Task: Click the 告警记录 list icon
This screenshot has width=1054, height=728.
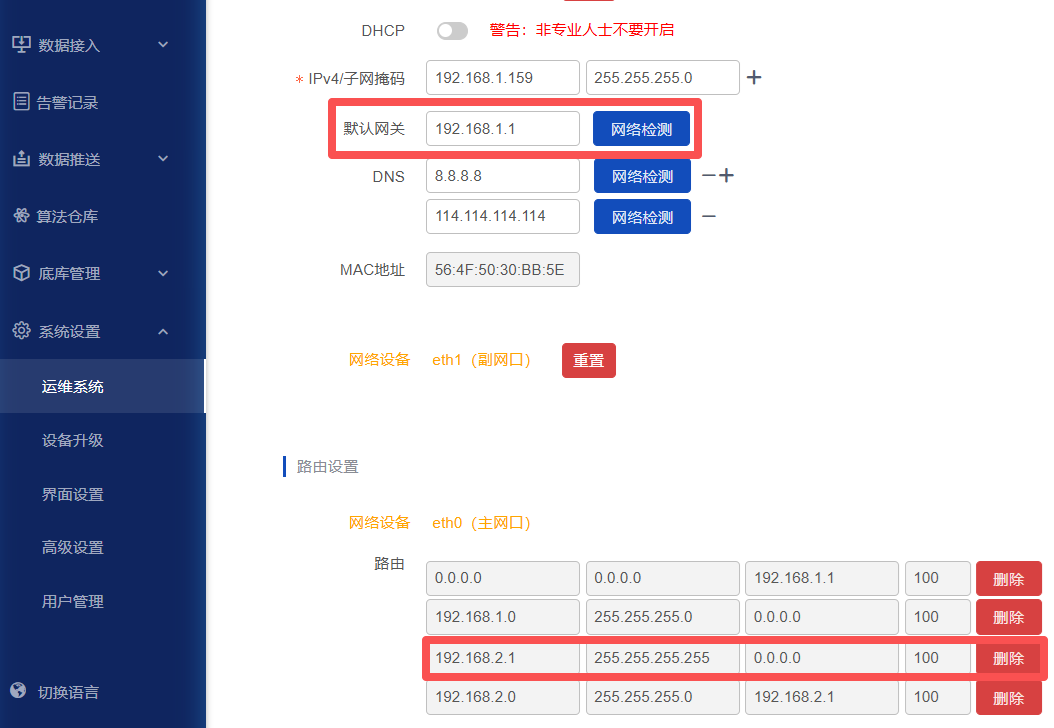Action: (x=21, y=101)
